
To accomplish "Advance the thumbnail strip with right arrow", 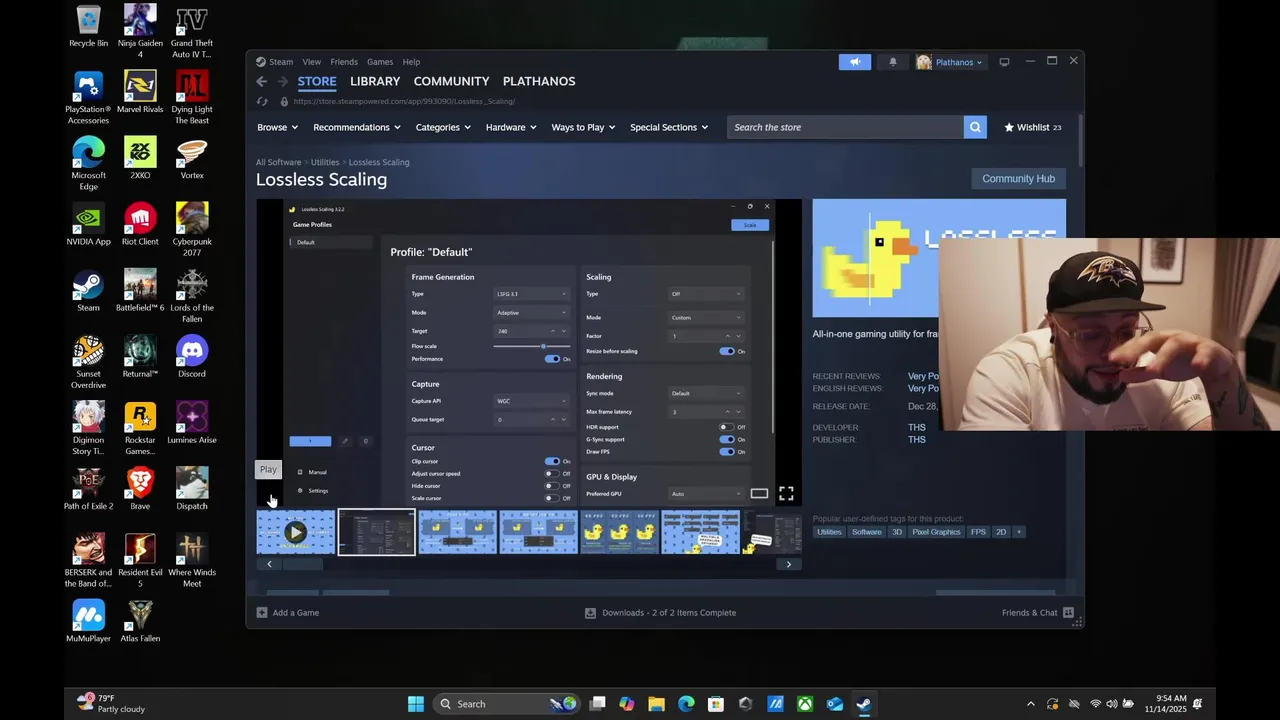I will (x=788, y=564).
